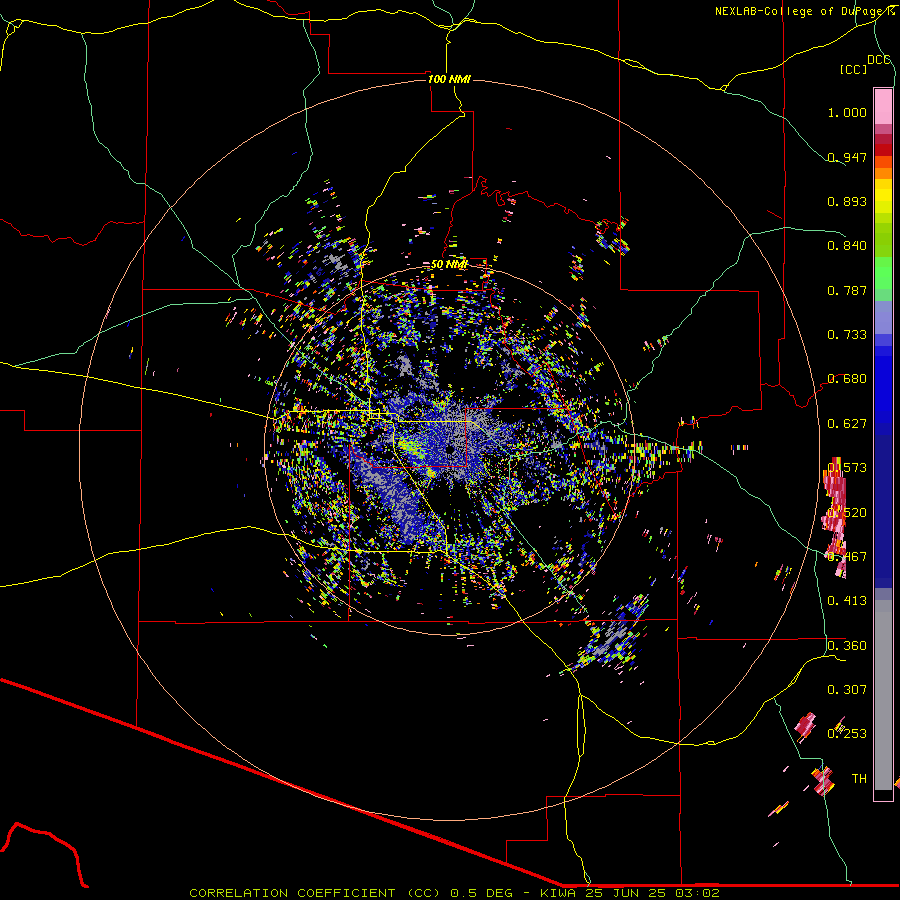Viewport: 900px width, 900px height.
Task: Select the 0.787 scale value
Action: [847, 290]
